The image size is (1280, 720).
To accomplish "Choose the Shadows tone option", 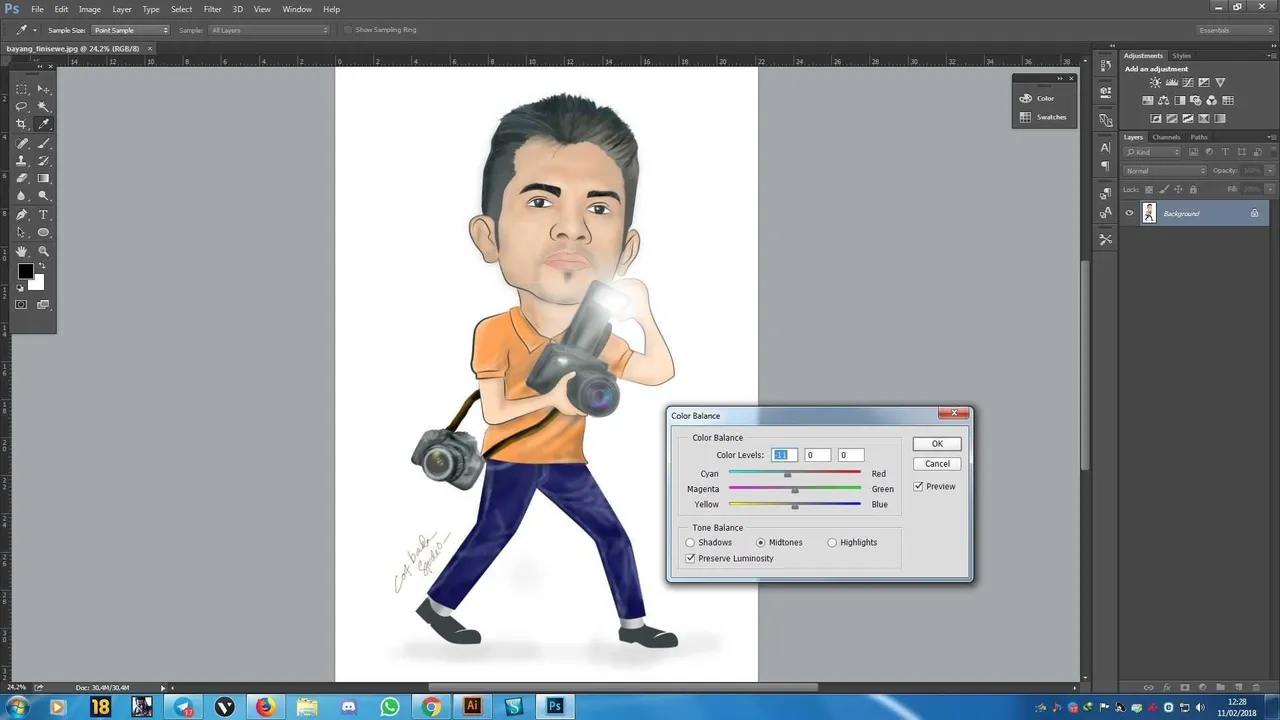I will click(x=690, y=543).
